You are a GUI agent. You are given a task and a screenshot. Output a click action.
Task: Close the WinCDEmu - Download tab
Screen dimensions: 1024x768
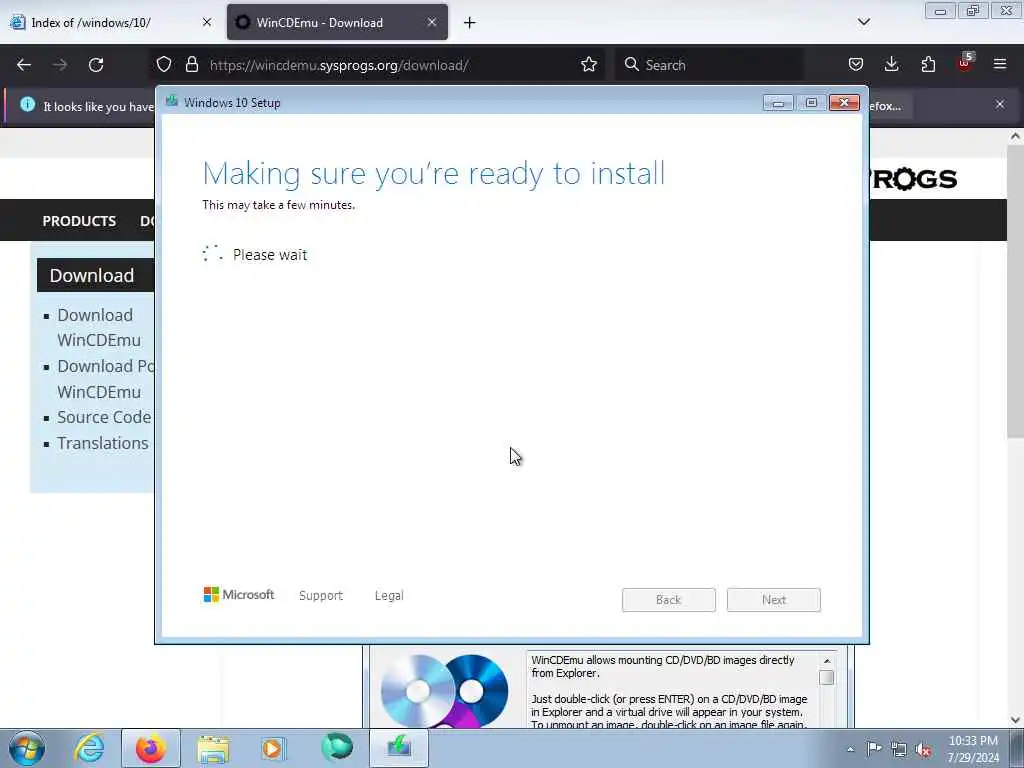tap(432, 22)
